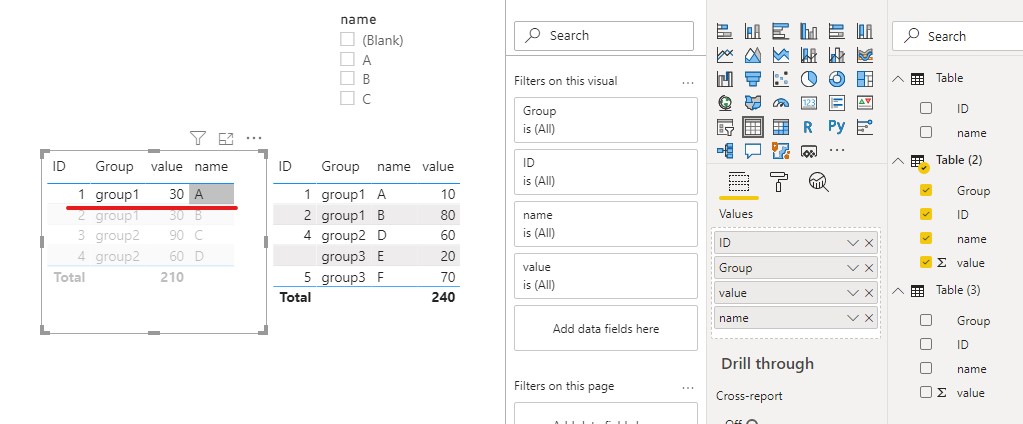Check option A in the name slicer
Screen dimensions: 1023x424
click(347, 59)
